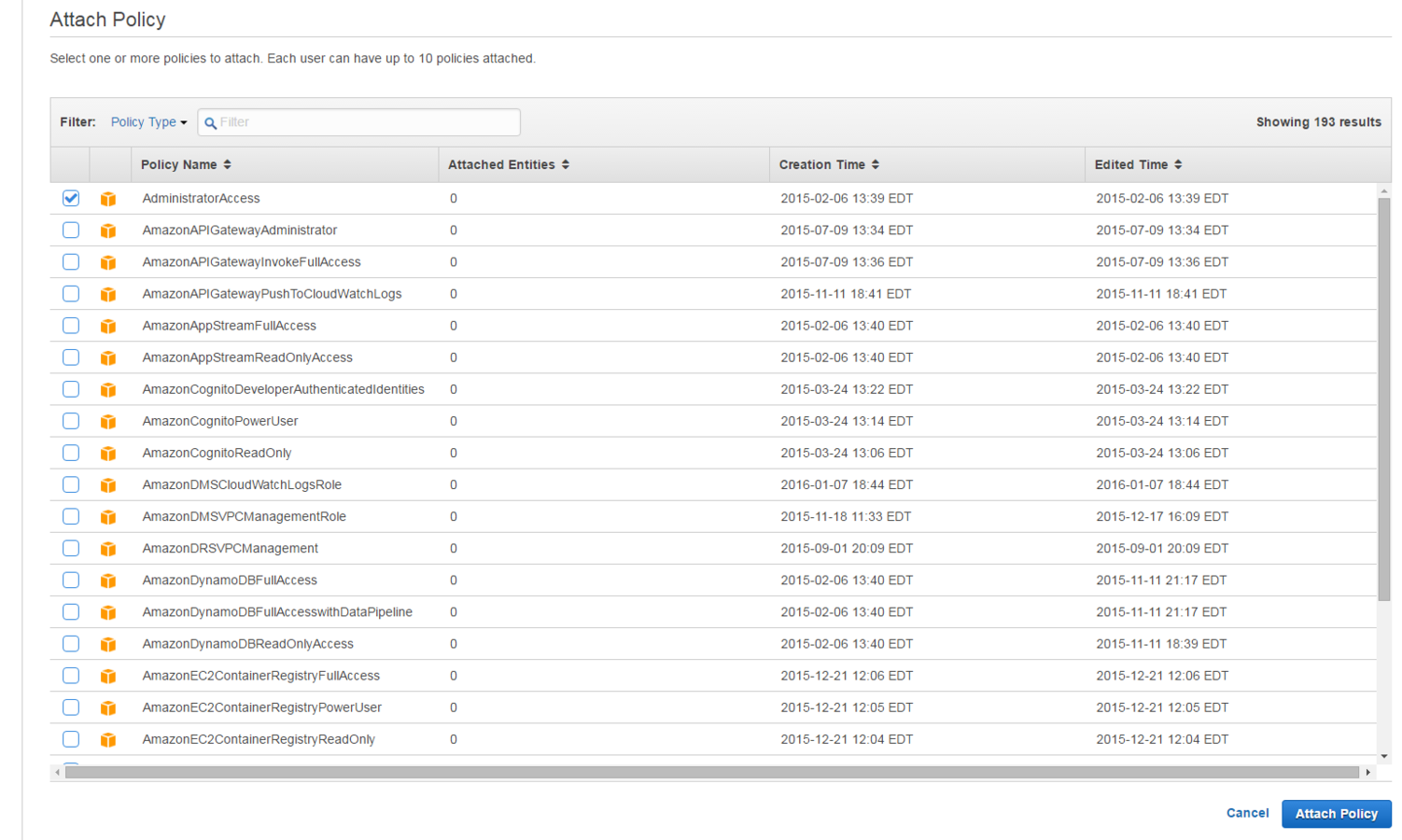Viewport: 1402px width, 840px height.
Task: Click the Cancel link
Action: point(1247,813)
